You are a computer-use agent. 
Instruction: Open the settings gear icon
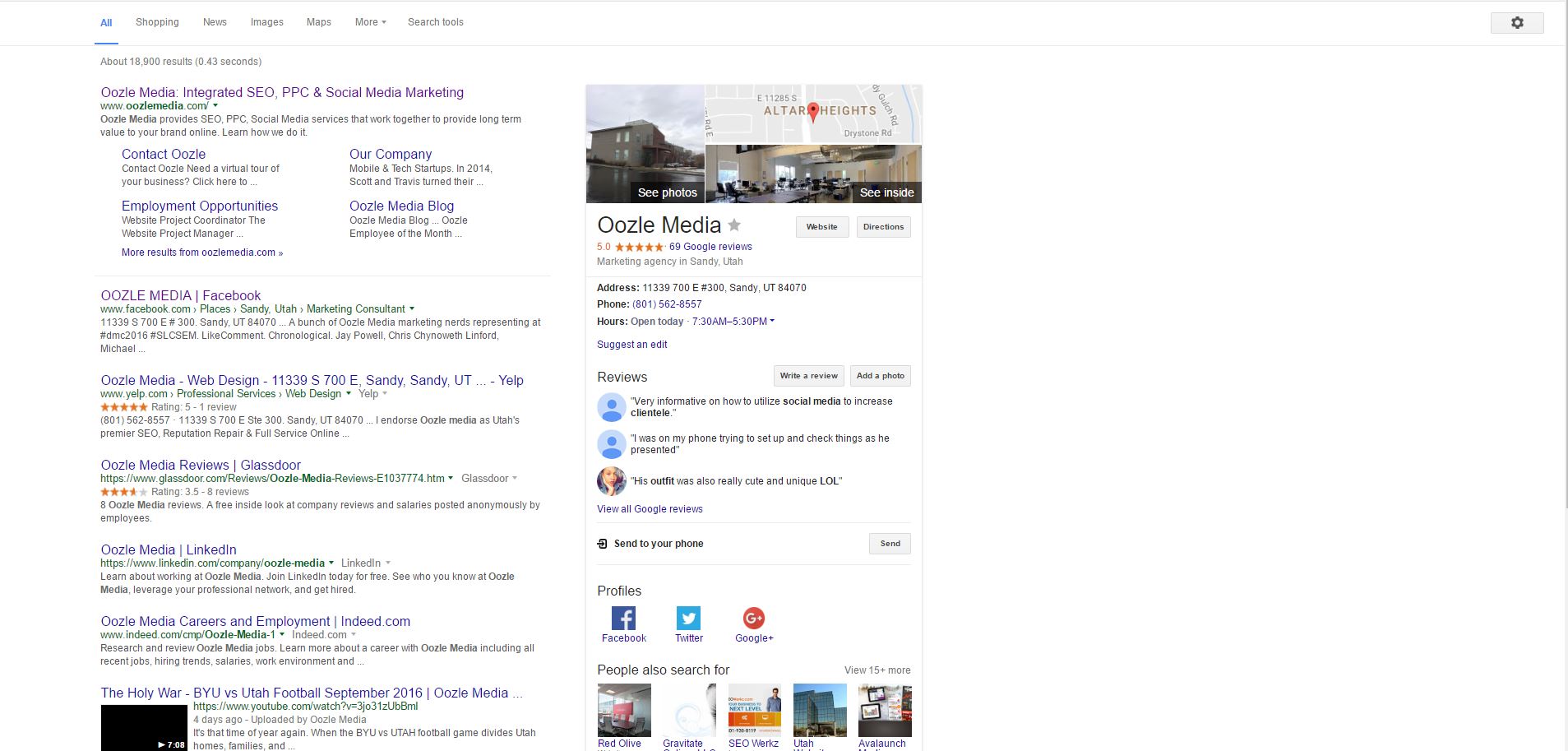(1517, 23)
